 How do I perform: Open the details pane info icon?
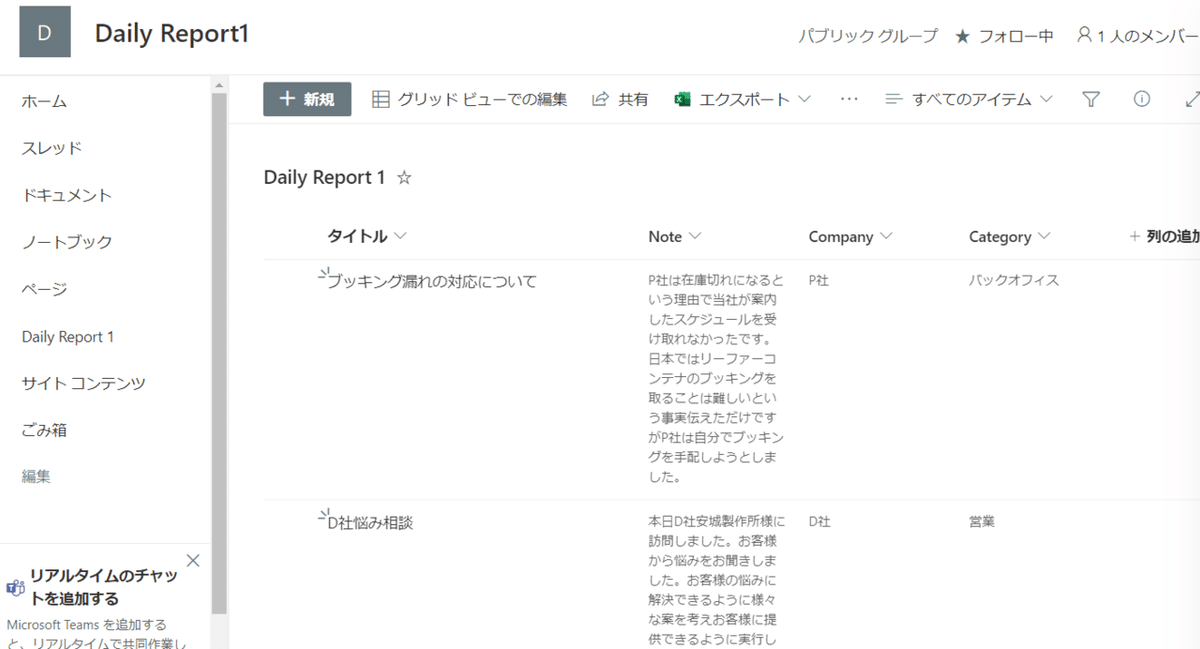click(x=1141, y=99)
